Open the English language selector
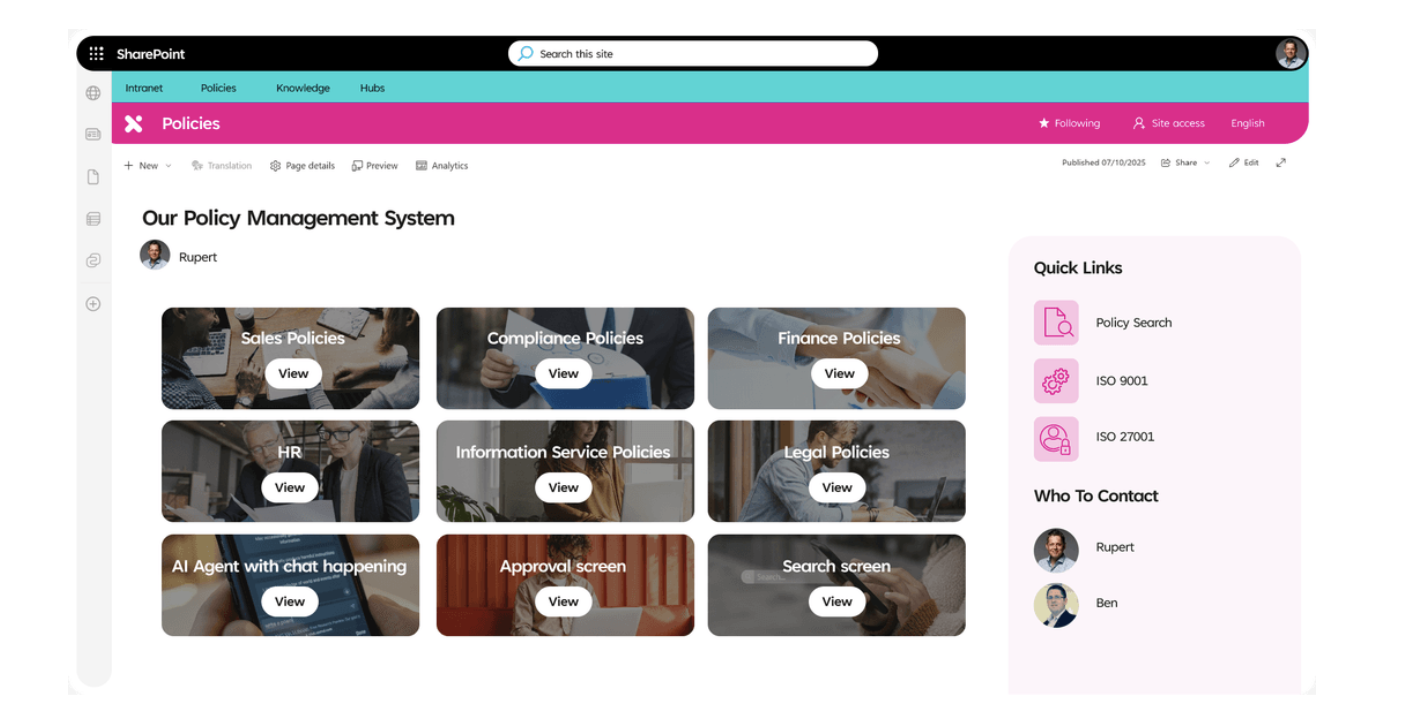Image resolution: width=1412 pixels, height=714 pixels. (x=1247, y=123)
